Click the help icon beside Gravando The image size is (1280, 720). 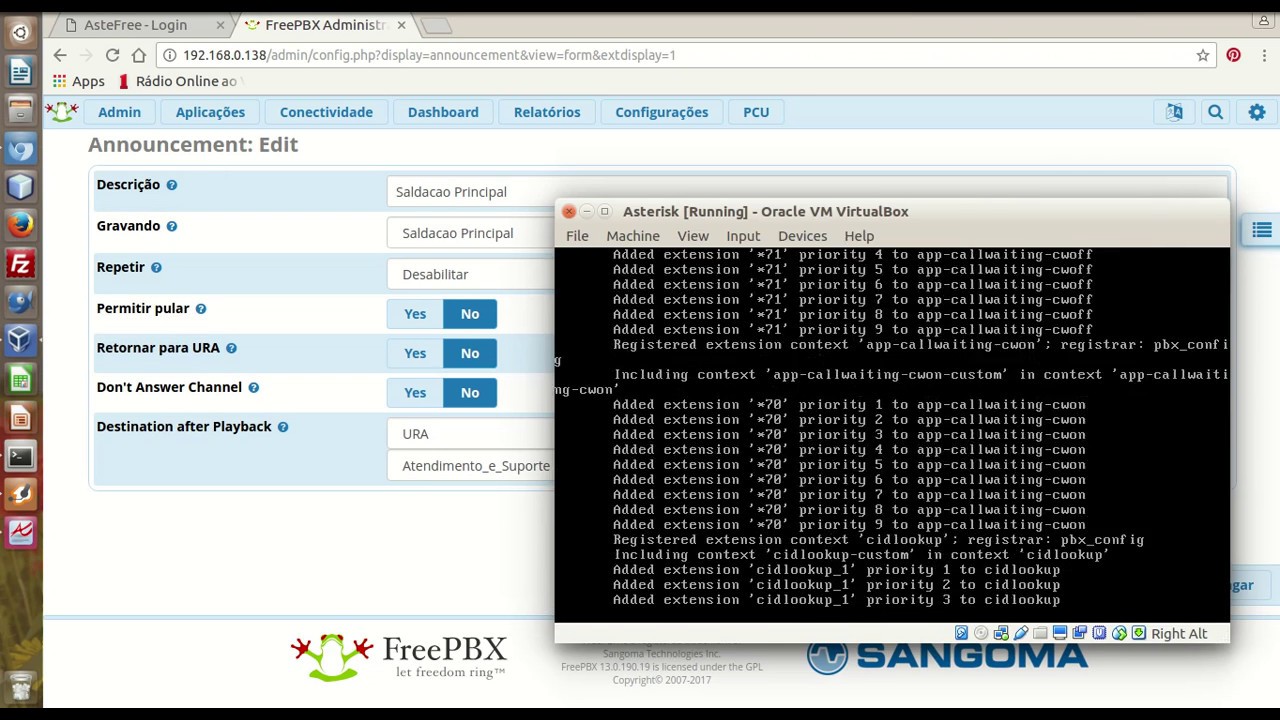[172, 226]
